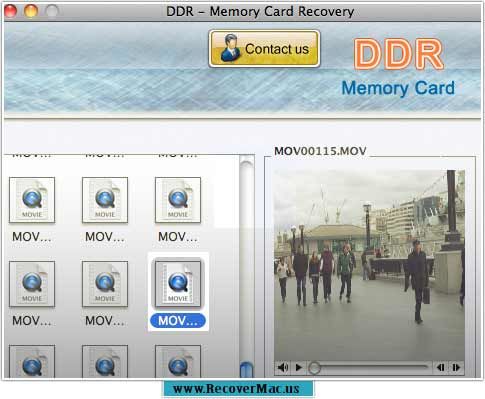Select first movie icon in bottom row
The height and width of the screenshot is (399, 485).
[32, 361]
